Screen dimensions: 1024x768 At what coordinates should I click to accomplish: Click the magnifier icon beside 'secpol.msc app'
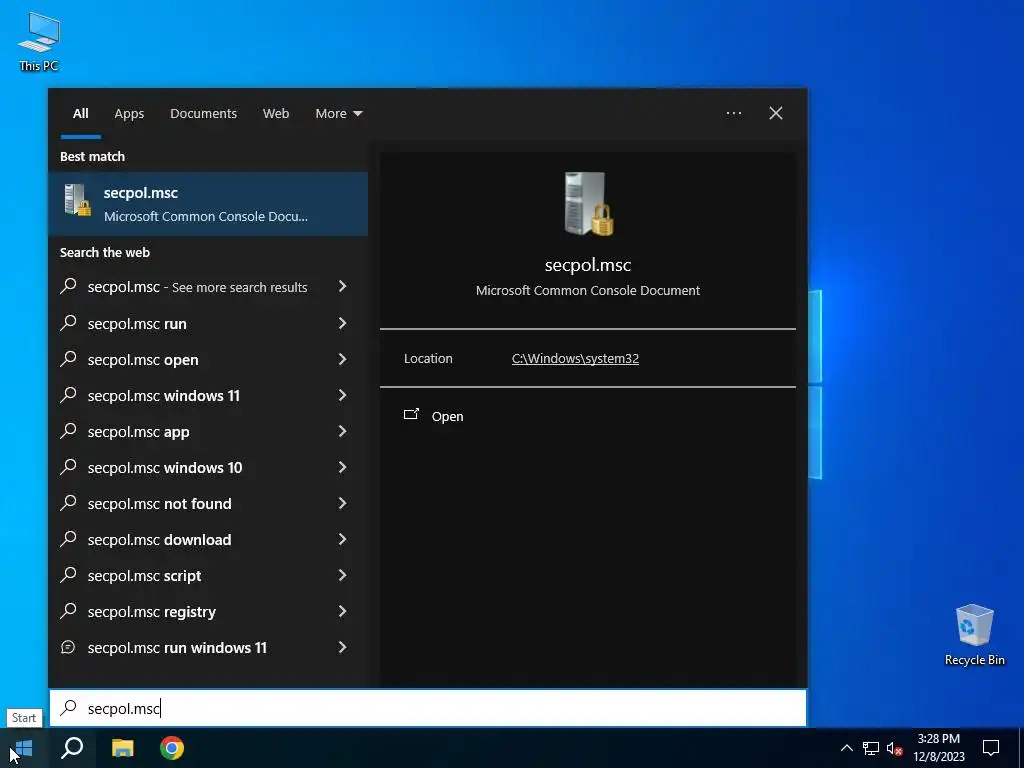(x=68, y=430)
